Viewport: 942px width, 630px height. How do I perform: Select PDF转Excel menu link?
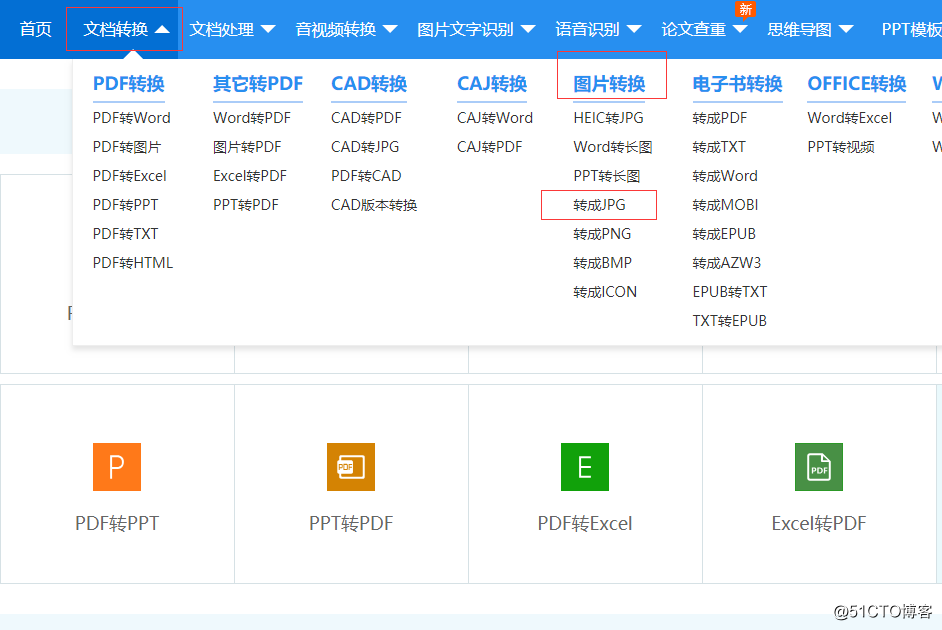click(130, 176)
